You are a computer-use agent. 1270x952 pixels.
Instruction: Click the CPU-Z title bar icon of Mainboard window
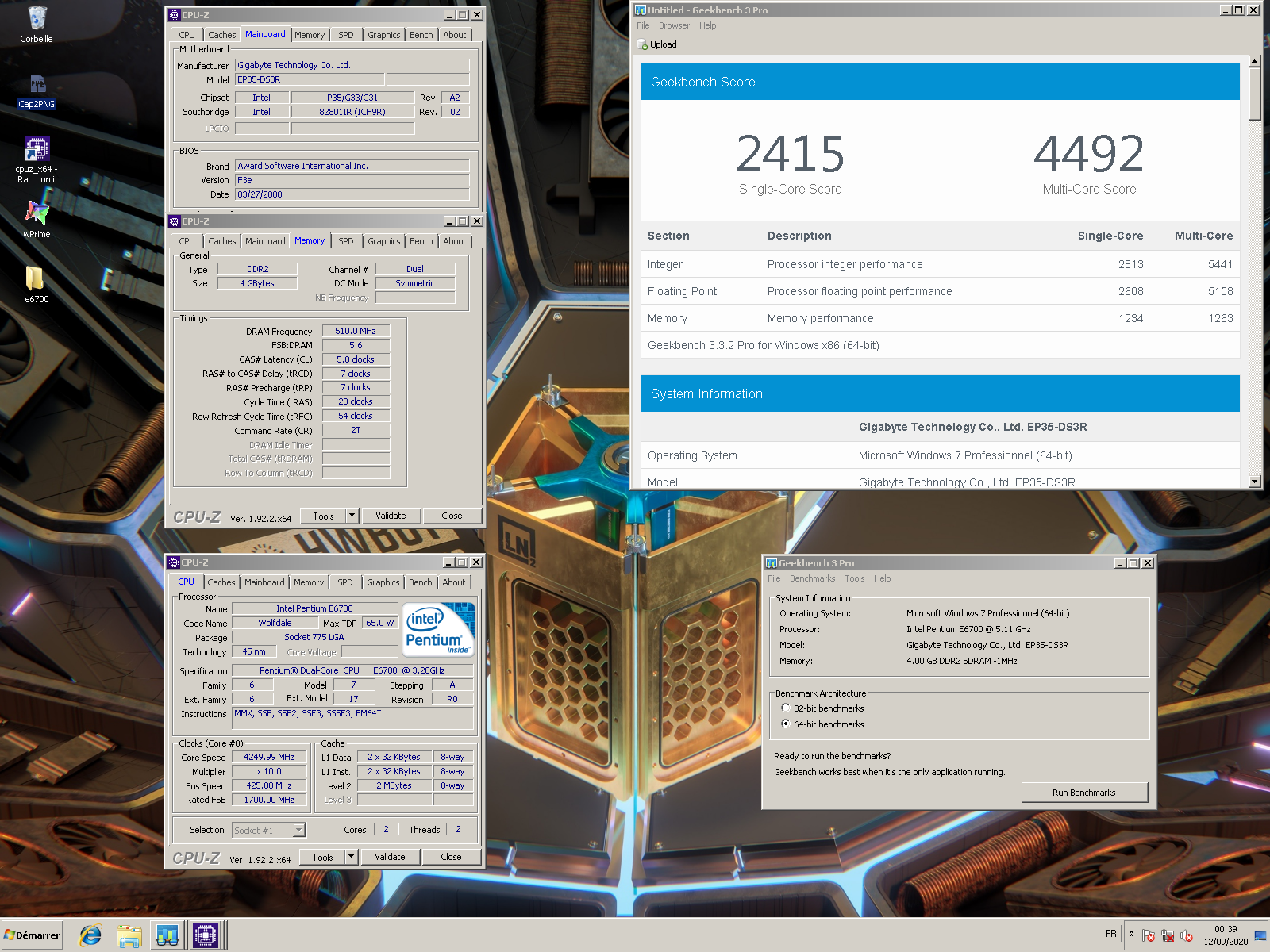(x=175, y=15)
